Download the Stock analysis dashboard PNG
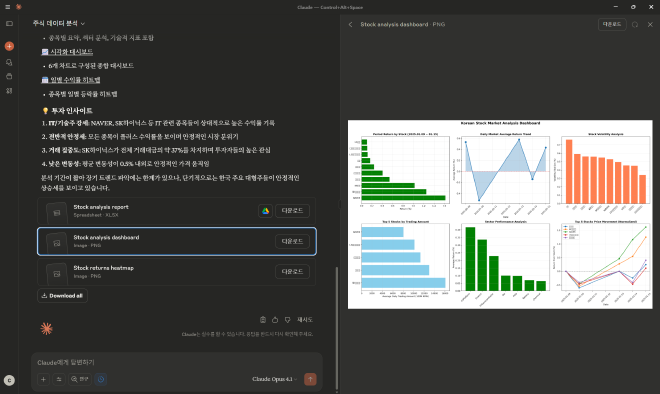The height and width of the screenshot is (394, 660). tap(292, 241)
